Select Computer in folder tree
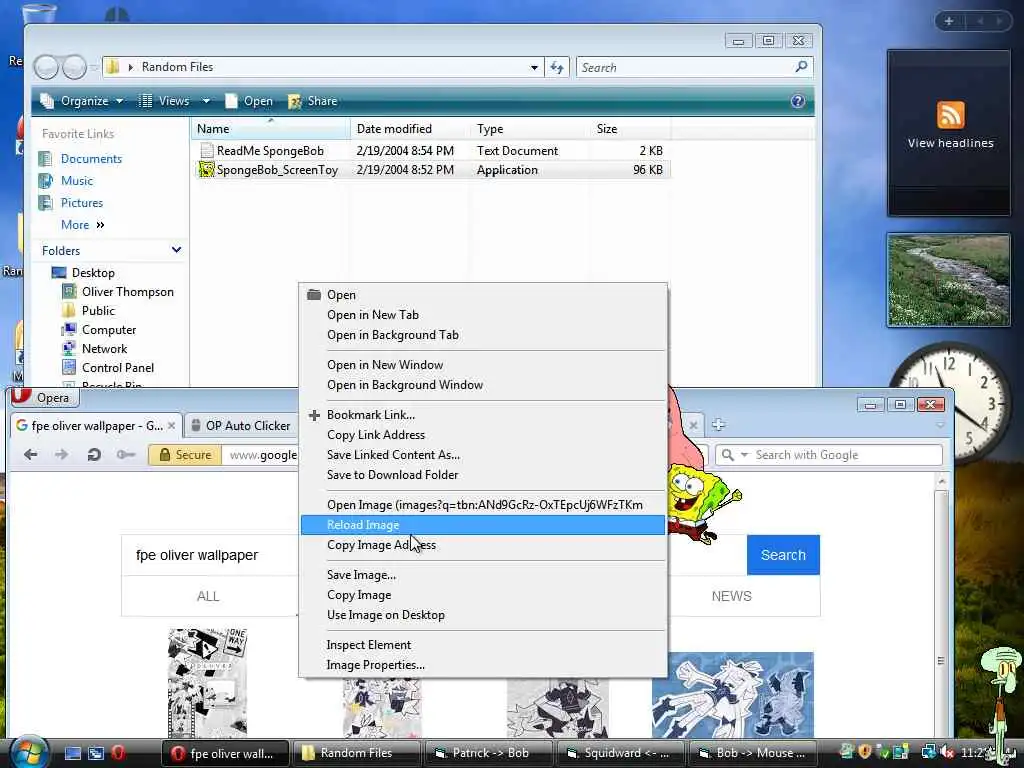This screenshot has height=768, width=1024. click(108, 330)
